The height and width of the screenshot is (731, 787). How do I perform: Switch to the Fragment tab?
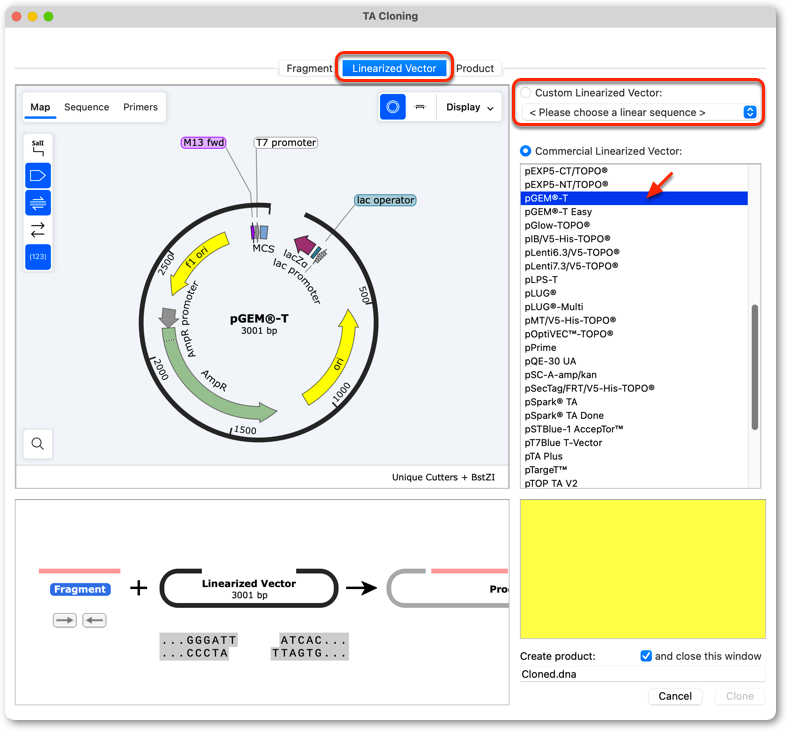tap(309, 69)
